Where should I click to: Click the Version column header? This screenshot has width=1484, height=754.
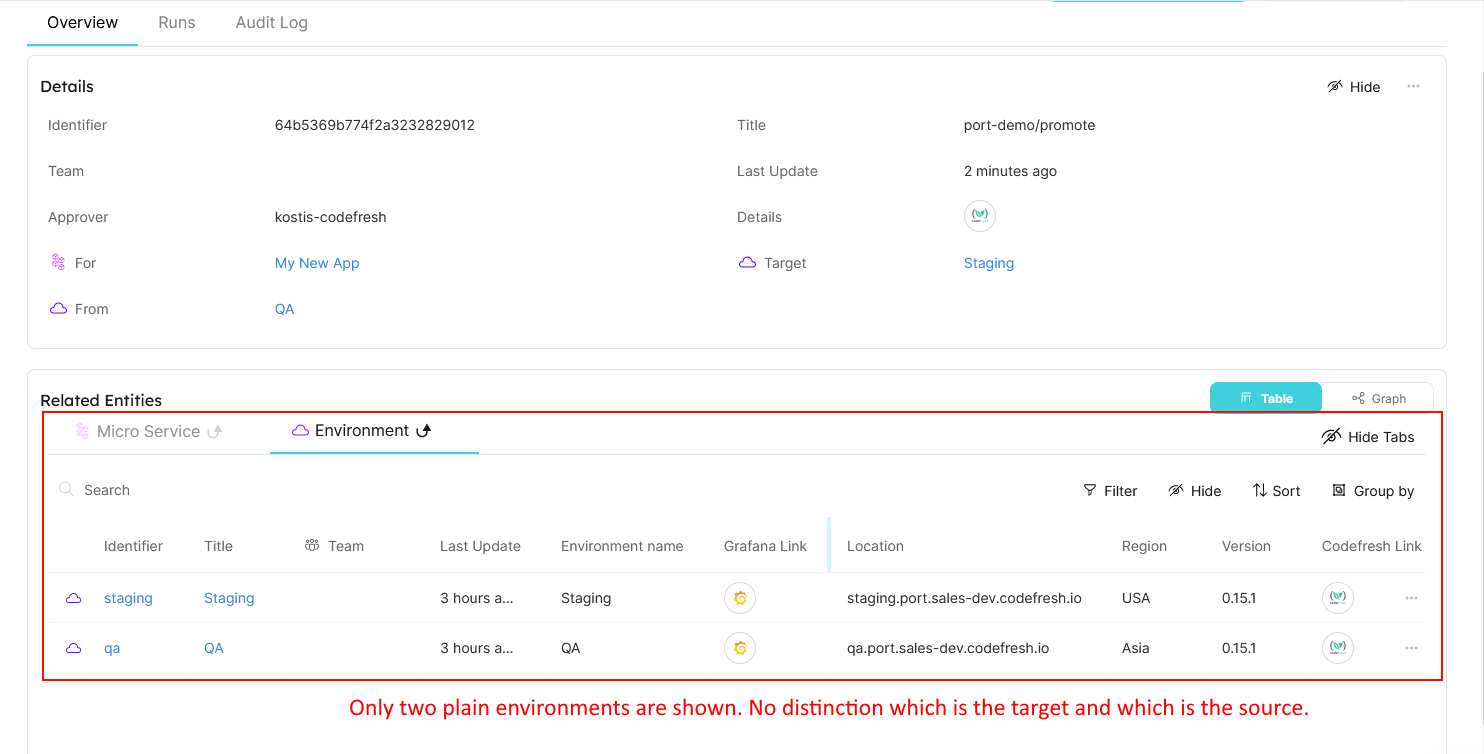pos(1246,546)
